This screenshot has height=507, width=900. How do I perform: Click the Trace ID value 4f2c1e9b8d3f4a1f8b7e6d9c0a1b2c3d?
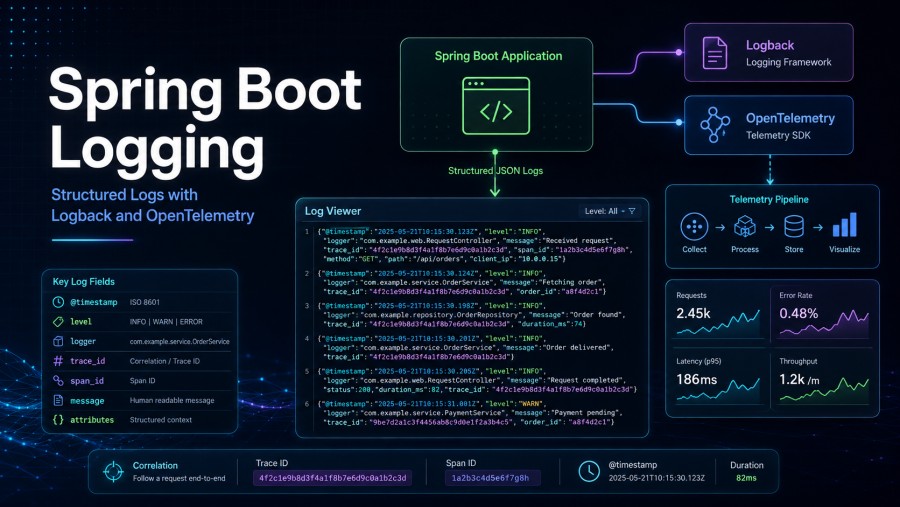[x=332, y=478]
